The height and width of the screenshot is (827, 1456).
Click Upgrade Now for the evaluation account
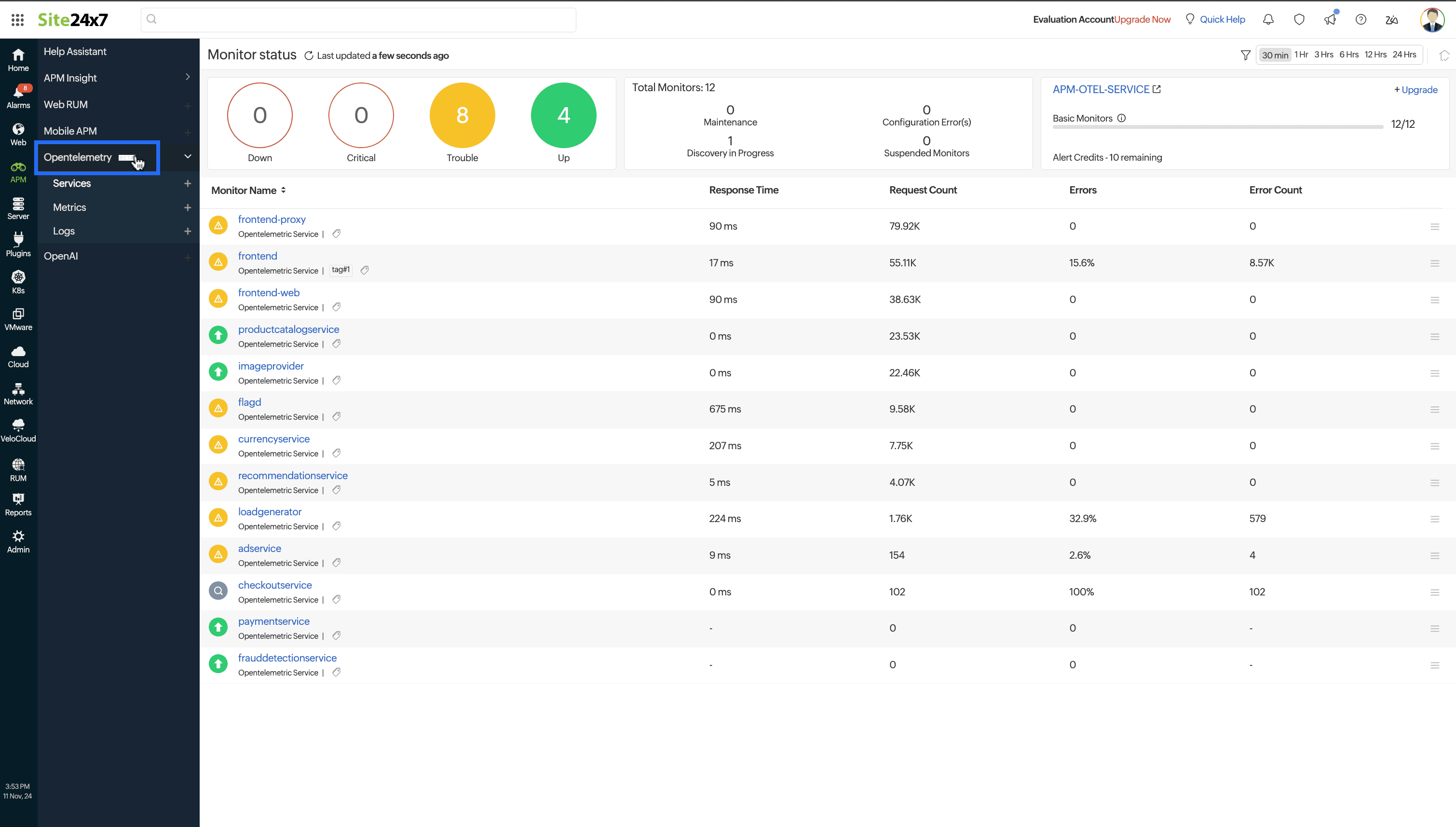click(x=1142, y=19)
